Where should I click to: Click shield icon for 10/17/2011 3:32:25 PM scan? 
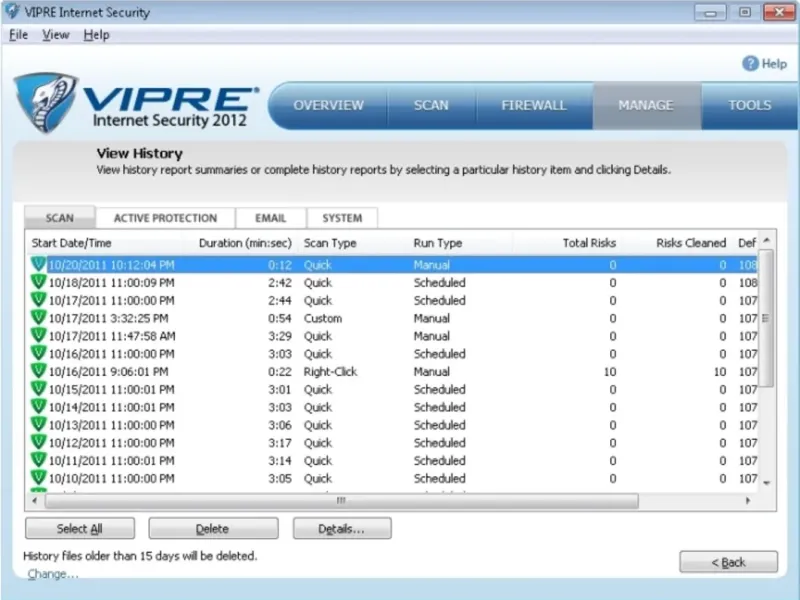(x=39, y=318)
